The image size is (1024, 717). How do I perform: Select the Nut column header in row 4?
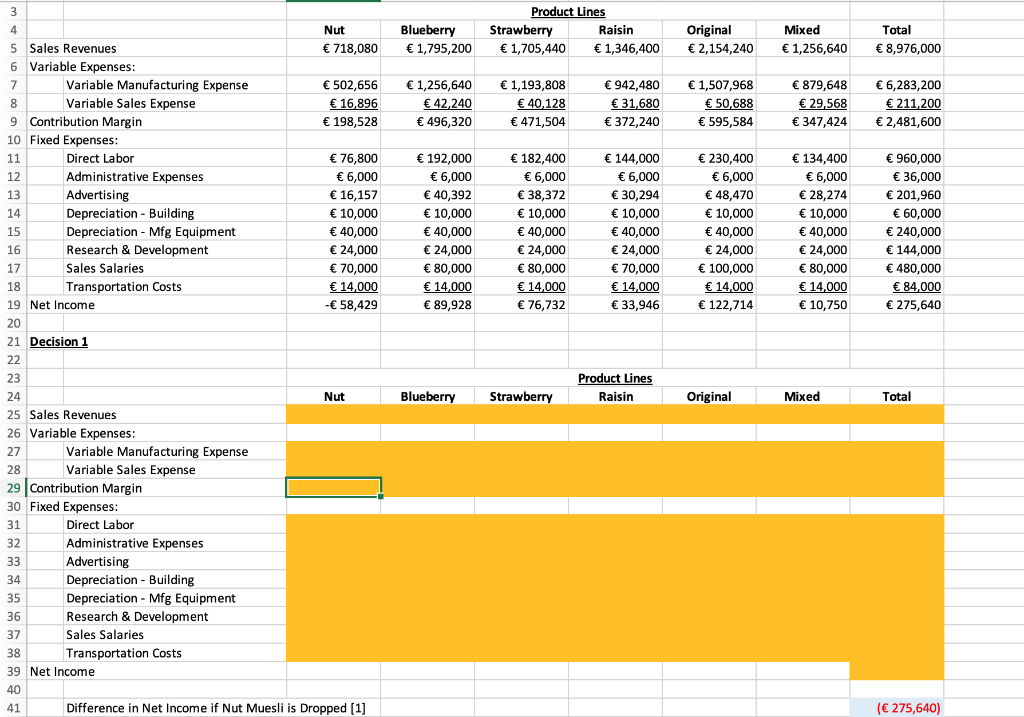[334, 30]
